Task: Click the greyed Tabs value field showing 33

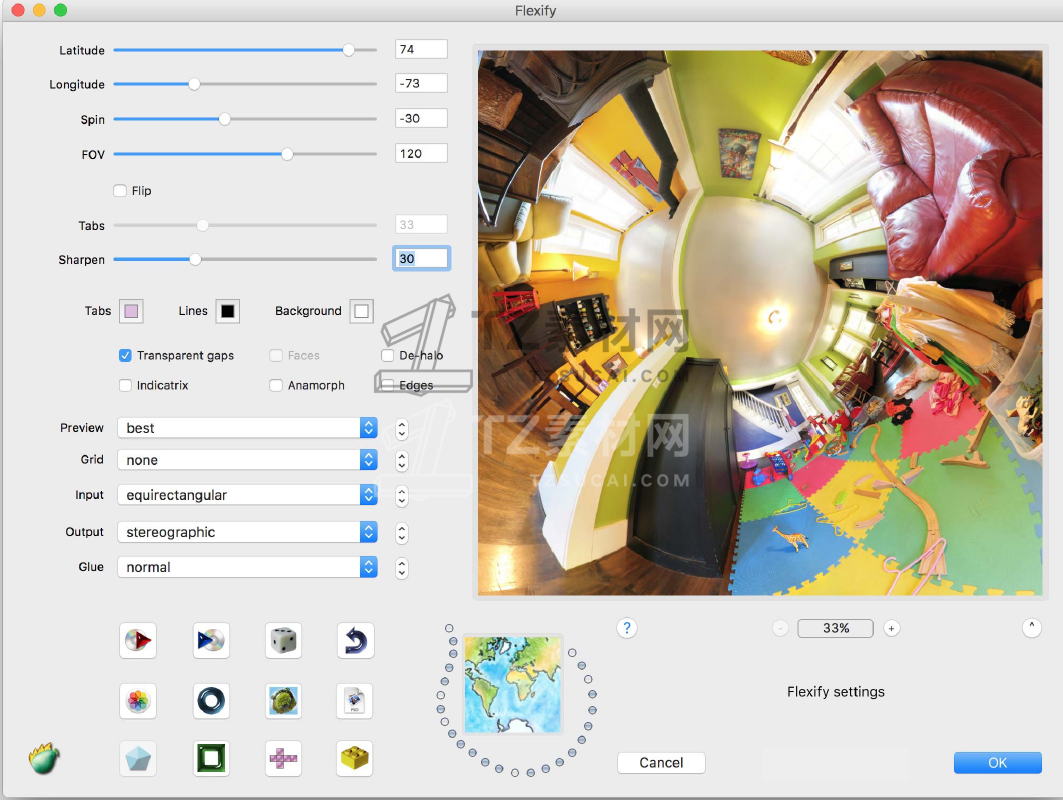Action: (x=421, y=224)
